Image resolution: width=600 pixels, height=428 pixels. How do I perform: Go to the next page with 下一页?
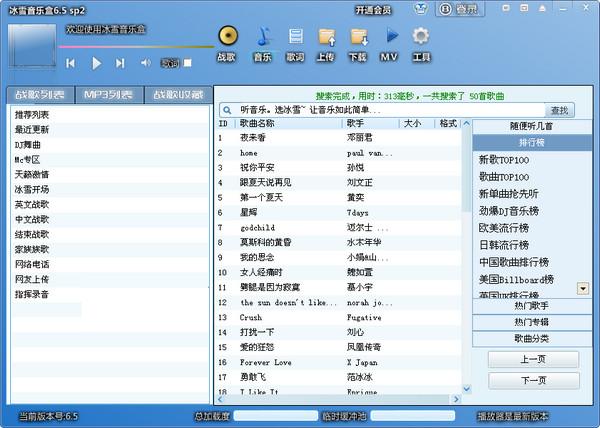(533, 380)
